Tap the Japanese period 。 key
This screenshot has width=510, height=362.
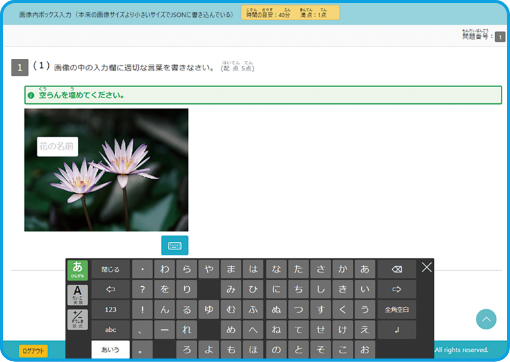coord(142,350)
